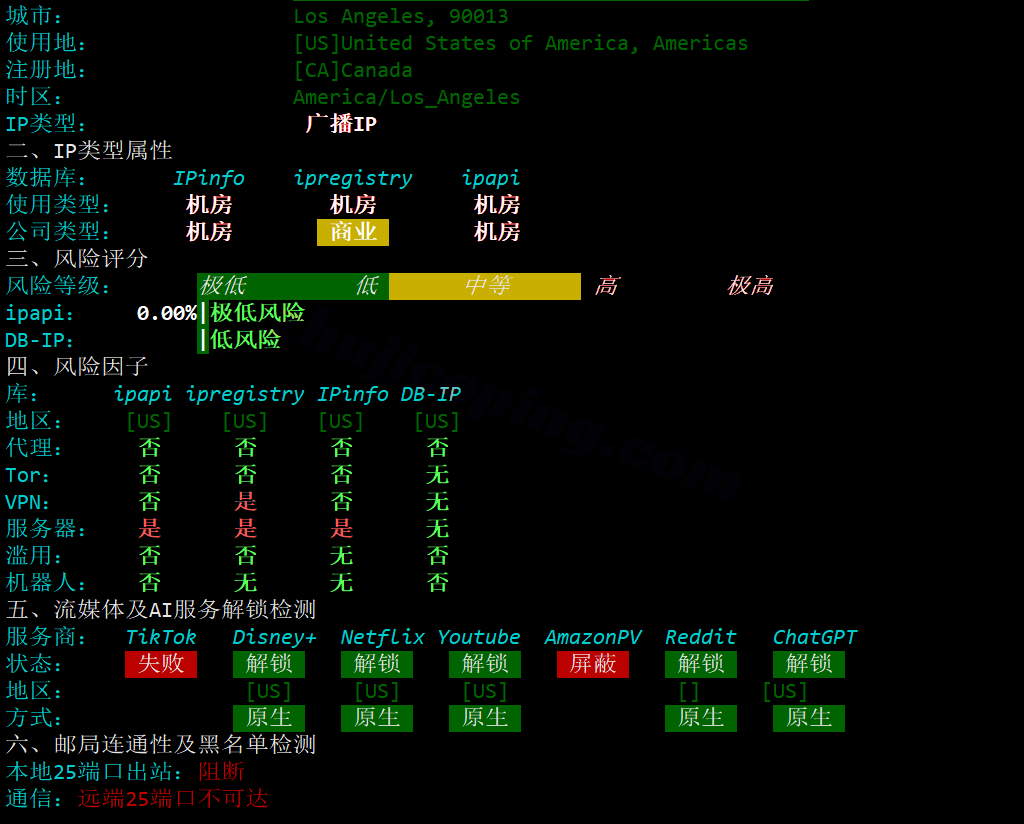Select '[US]United States of America, Americas' text
The height and width of the screenshot is (824, 1024).
(520, 44)
